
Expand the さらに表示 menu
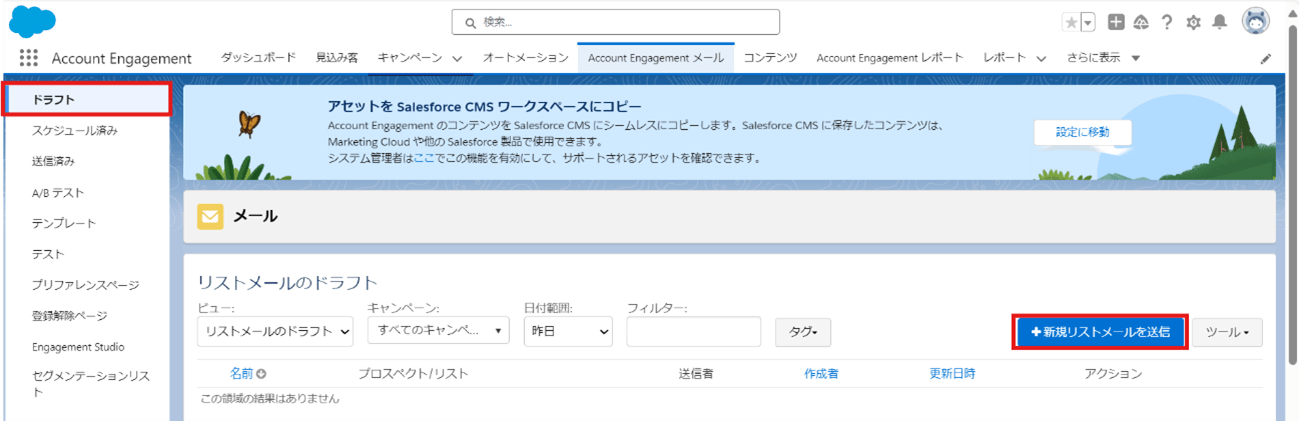click(x=1105, y=58)
